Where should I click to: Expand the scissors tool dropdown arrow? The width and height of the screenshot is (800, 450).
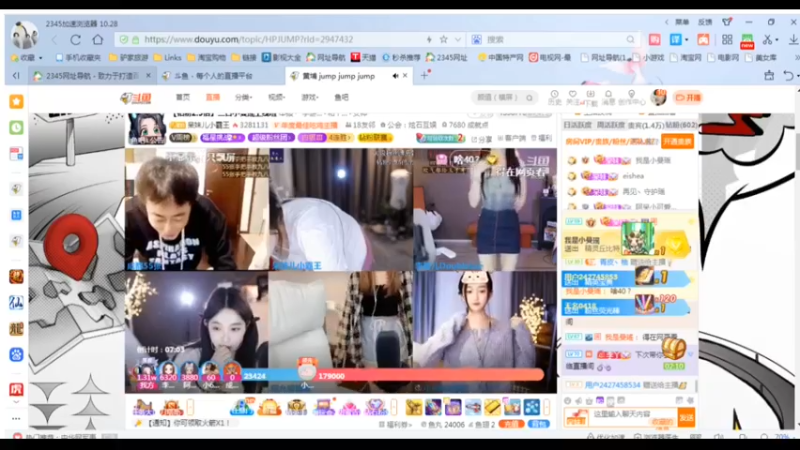pyautogui.click(x=777, y=40)
